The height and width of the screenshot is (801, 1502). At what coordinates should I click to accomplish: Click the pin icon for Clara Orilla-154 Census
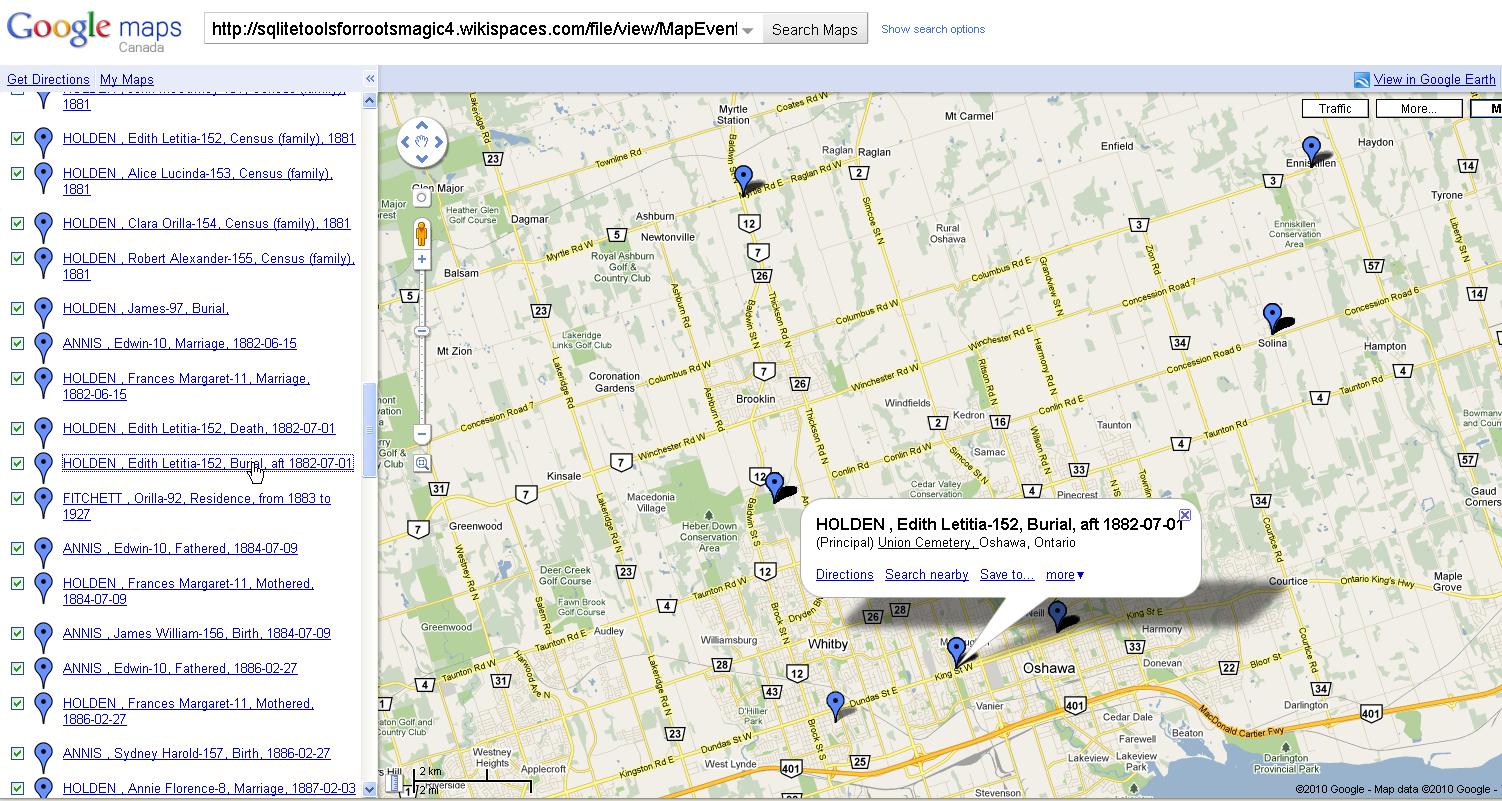coord(43,228)
